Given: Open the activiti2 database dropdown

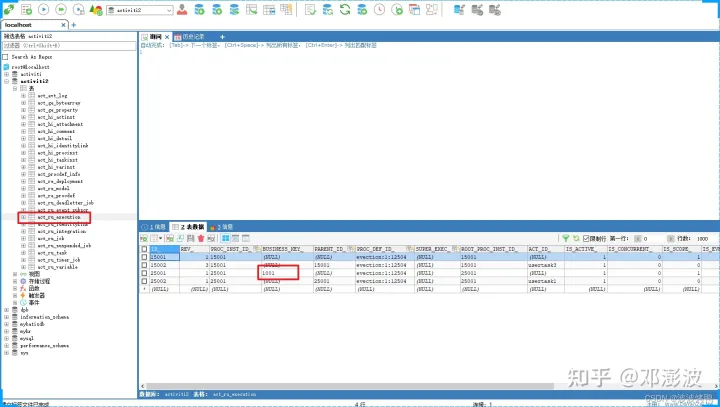Looking at the screenshot, I should pyautogui.click(x=142, y=9).
